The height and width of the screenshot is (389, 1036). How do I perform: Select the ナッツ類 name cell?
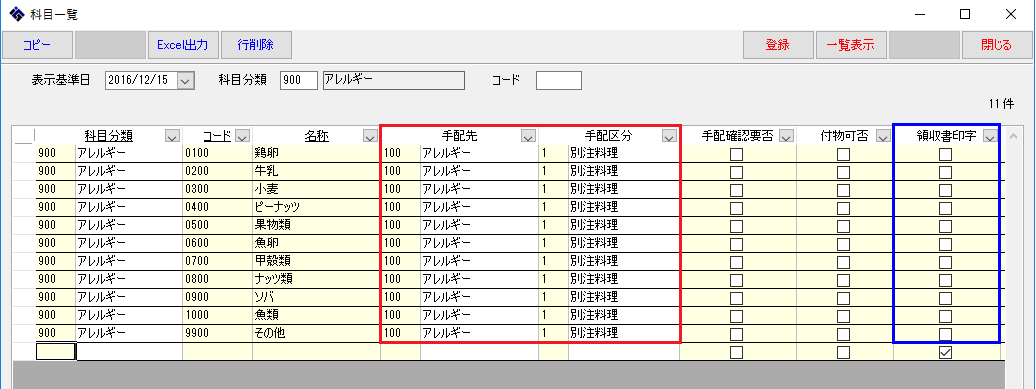pos(316,279)
